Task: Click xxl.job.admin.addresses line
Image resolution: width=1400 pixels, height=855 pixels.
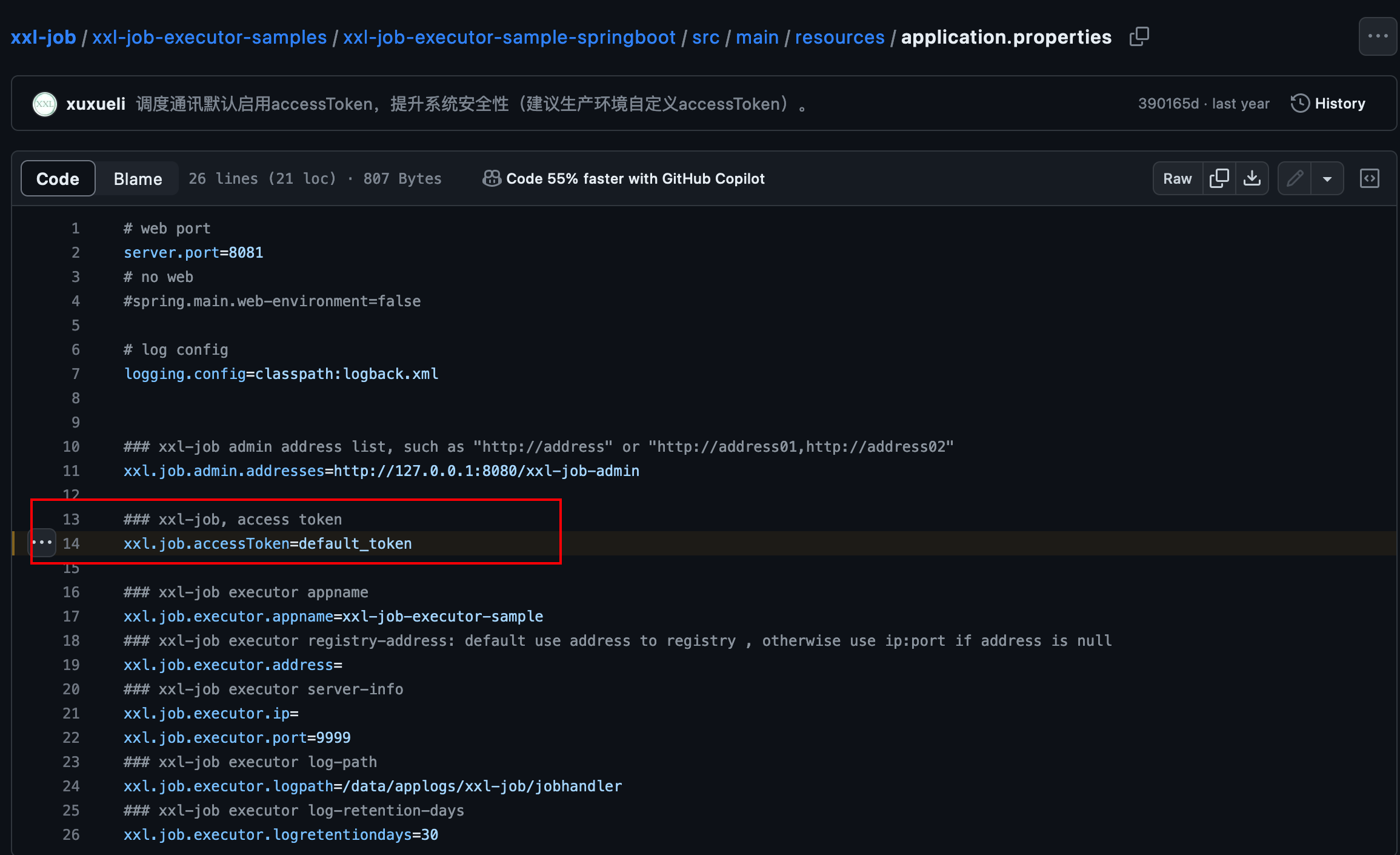Action: click(x=381, y=471)
